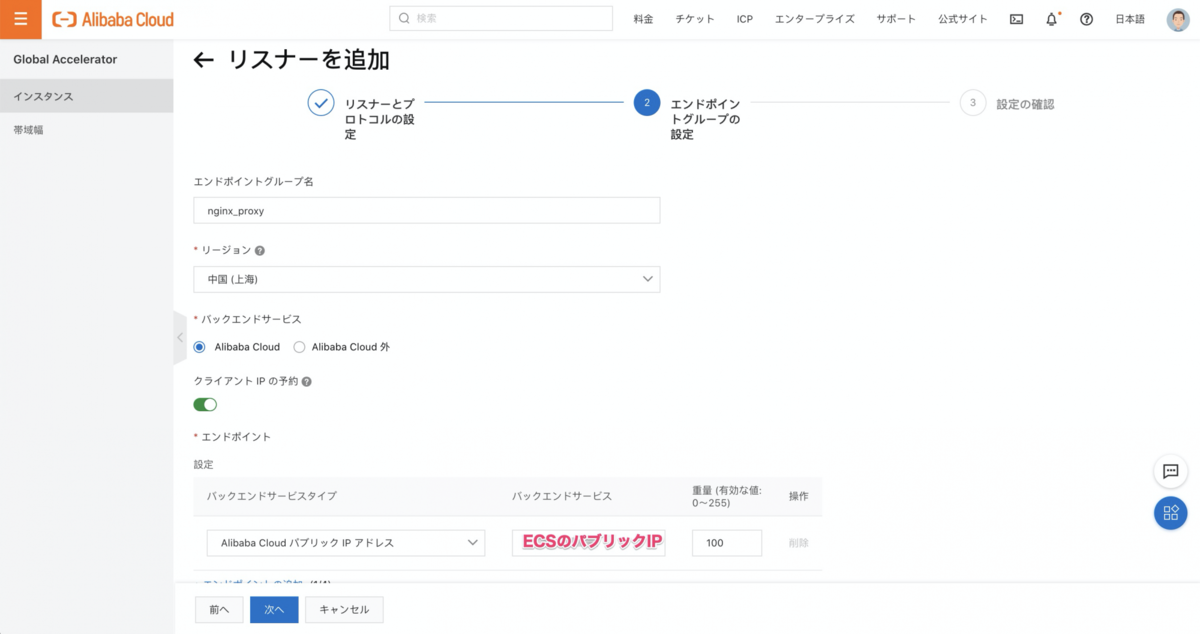Screen dimensions: 1200x634
Task: Click the help icon next to リージョン
Action: click(260, 251)
